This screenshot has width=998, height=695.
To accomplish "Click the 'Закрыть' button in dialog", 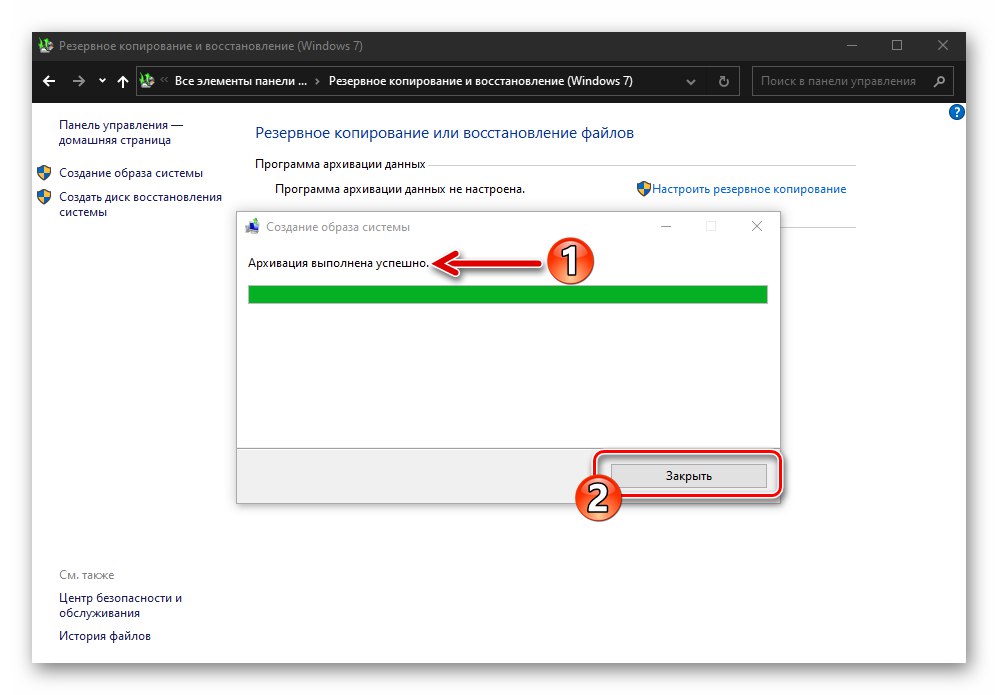I will click(x=689, y=476).
